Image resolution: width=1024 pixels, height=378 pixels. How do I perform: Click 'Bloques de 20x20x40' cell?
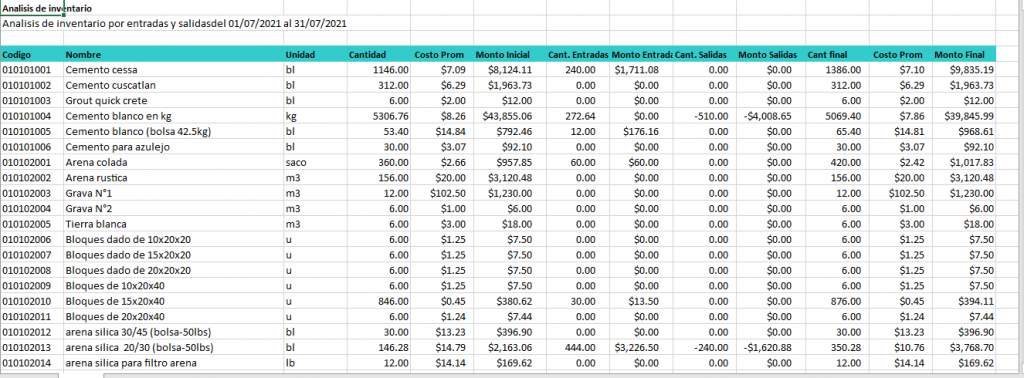173,317
